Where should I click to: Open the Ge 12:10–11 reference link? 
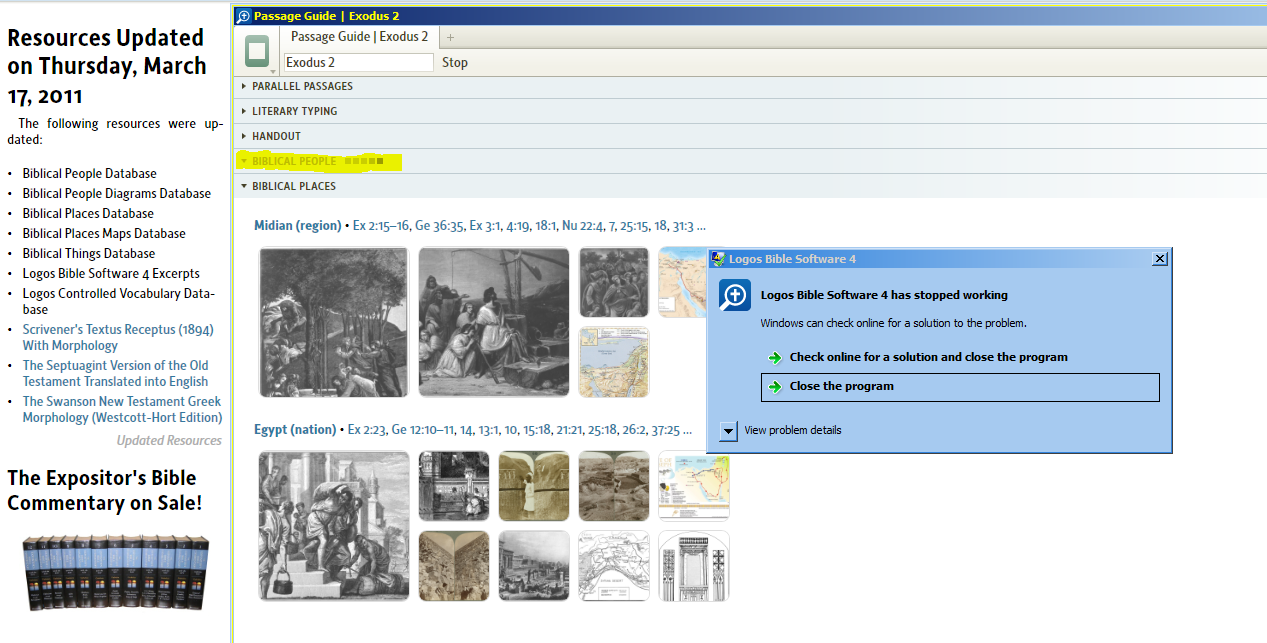point(422,430)
